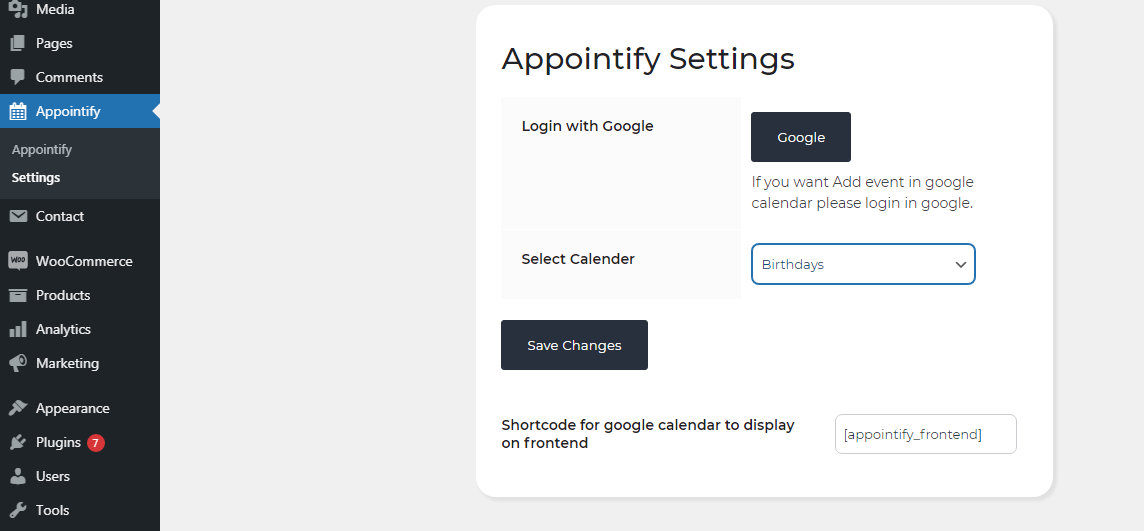Click the Plugins icon in sidebar
The image size is (1144, 531).
click(18, 443)
